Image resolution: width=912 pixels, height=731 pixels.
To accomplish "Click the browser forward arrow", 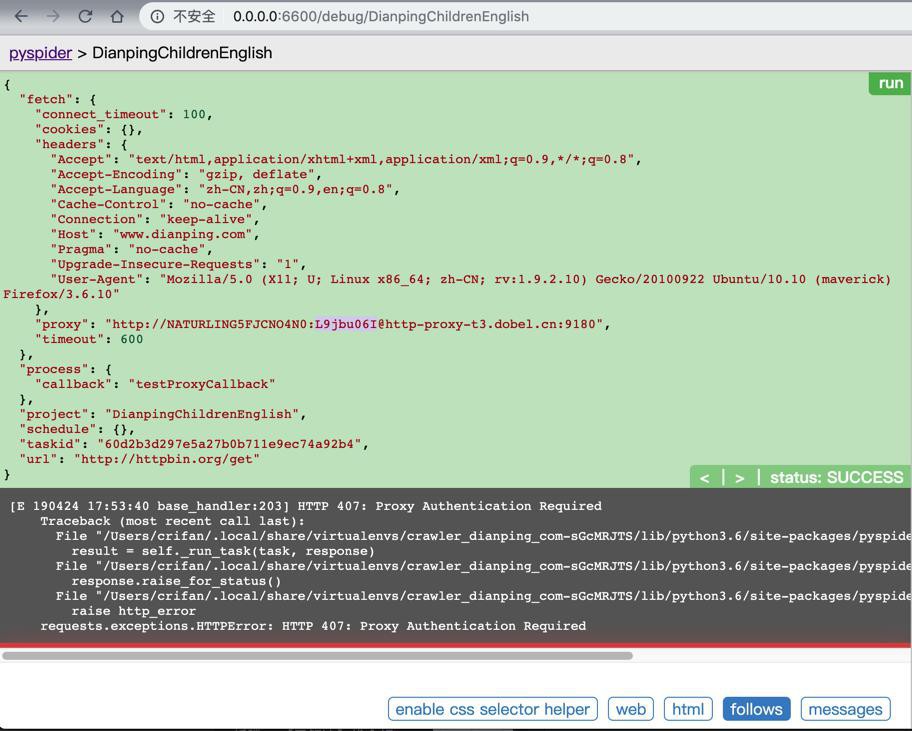I will point(53,16).
